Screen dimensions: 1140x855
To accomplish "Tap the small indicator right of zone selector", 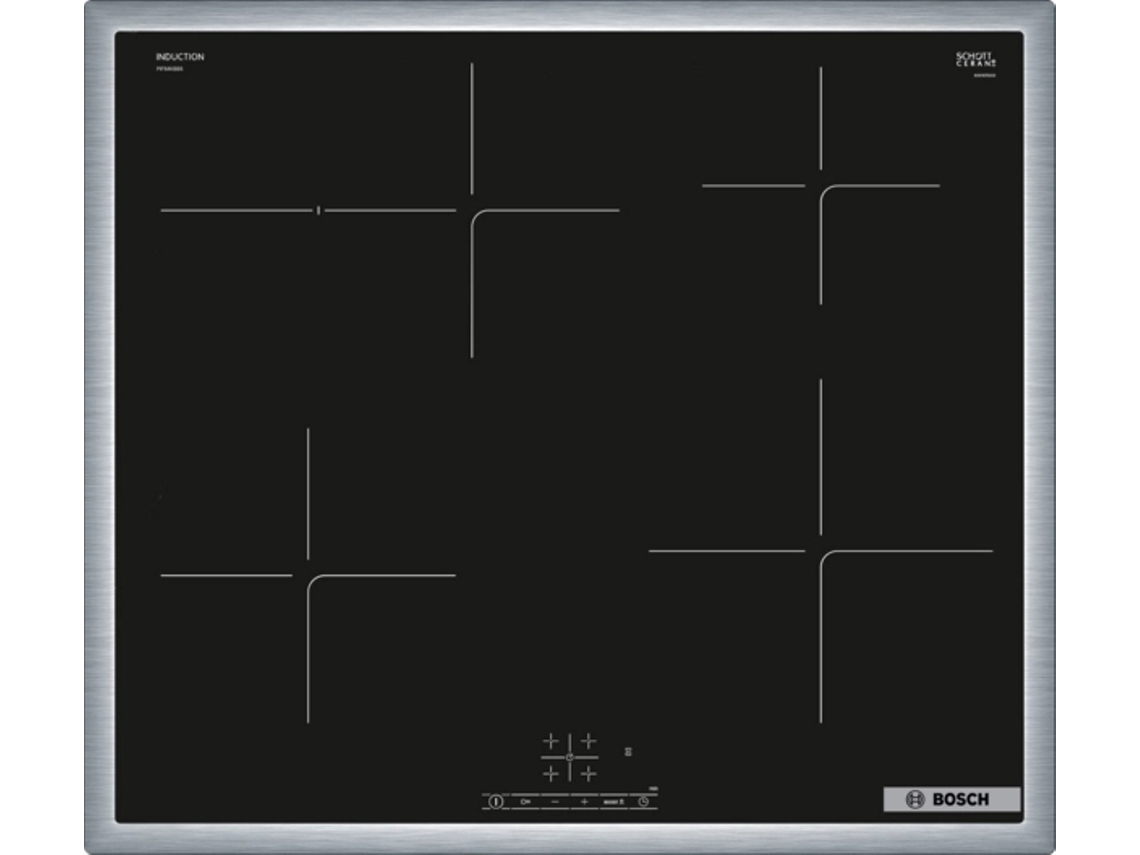I will (628, 751).
